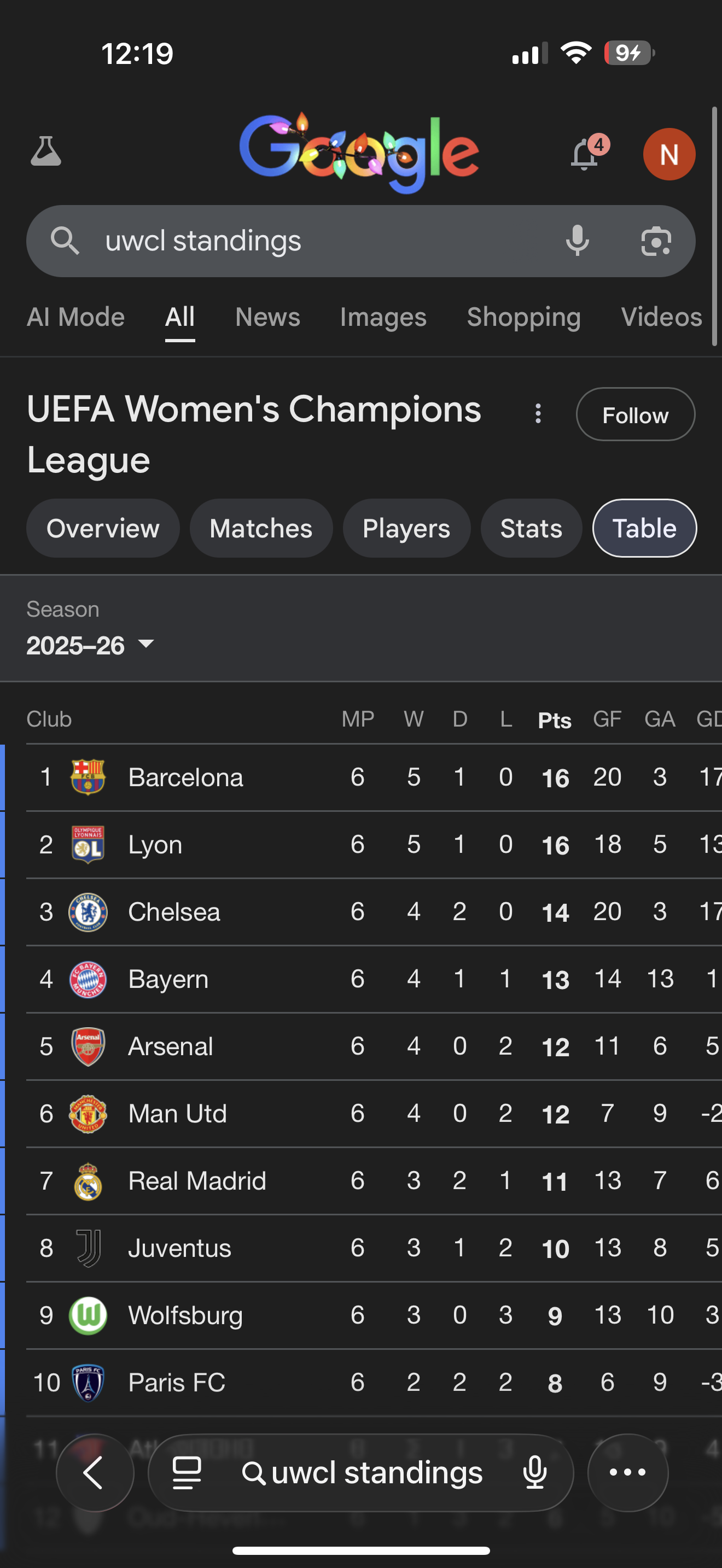Image resolution: width=722 pixels, height=1568 pixels.
Task: Tap microphone in top search bar
Action: (x=577, y=241)
